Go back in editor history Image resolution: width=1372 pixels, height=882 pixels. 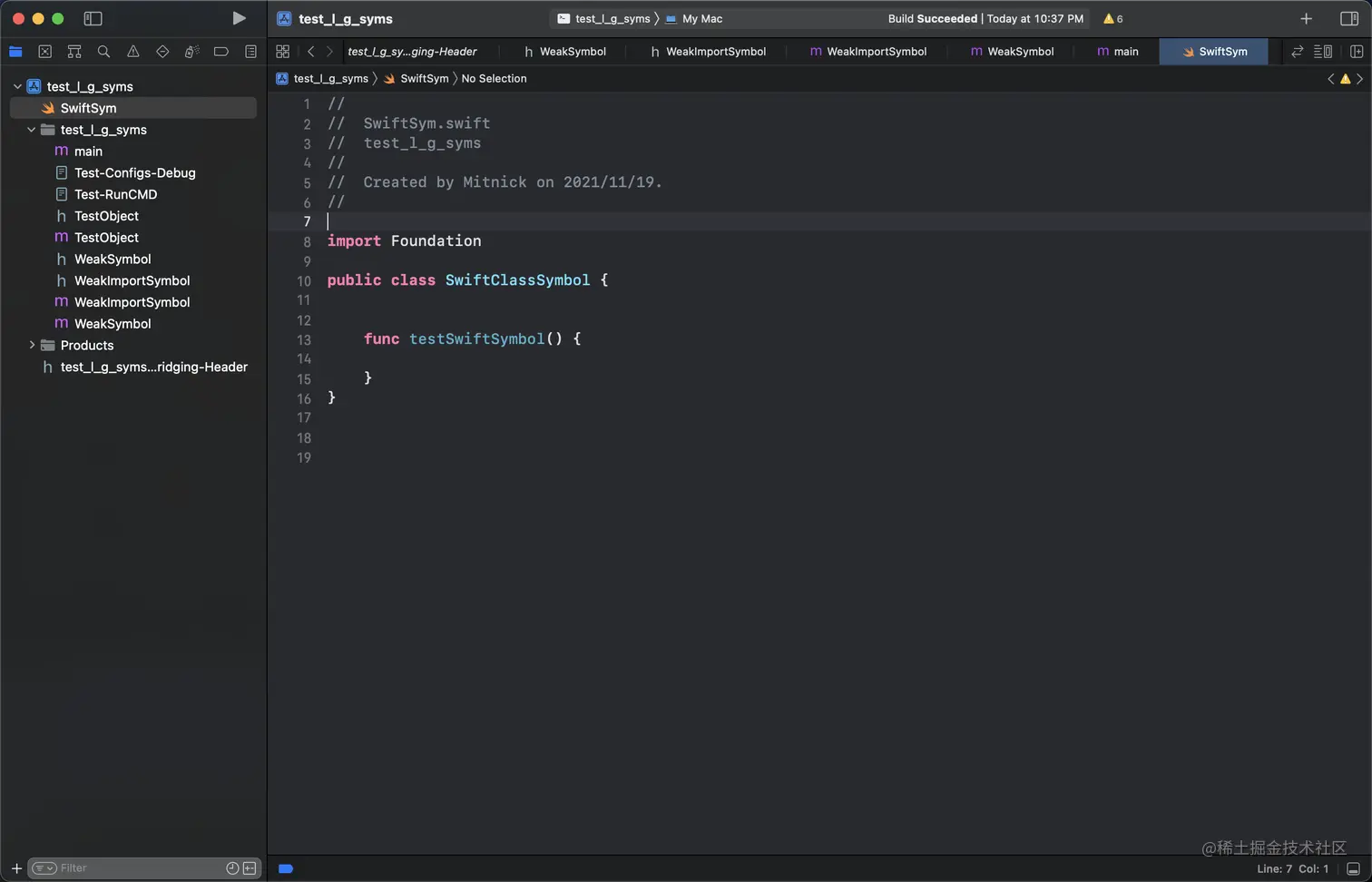310,52
